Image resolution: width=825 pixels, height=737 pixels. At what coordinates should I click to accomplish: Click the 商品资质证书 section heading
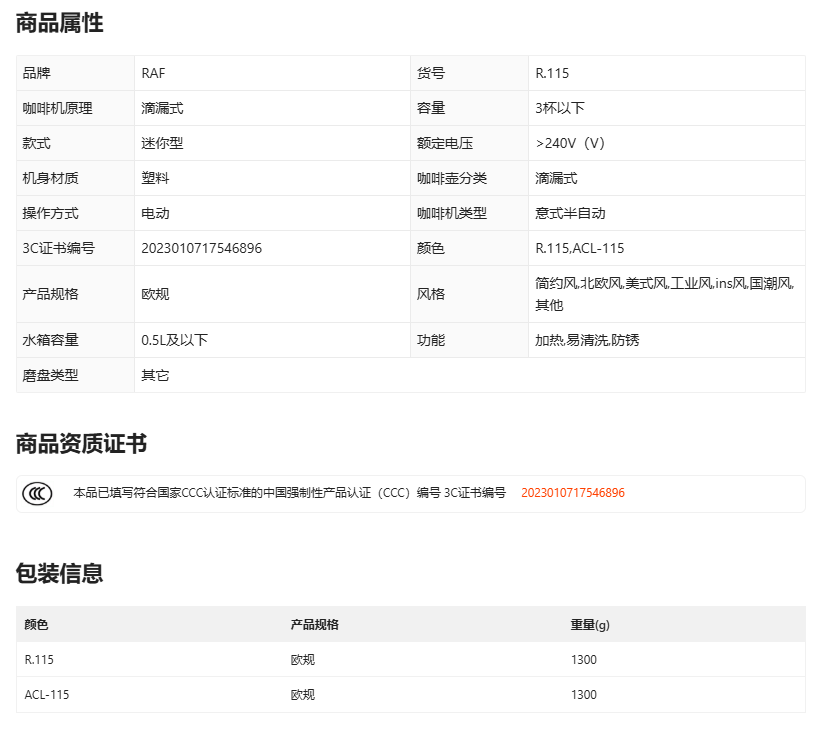81,444
